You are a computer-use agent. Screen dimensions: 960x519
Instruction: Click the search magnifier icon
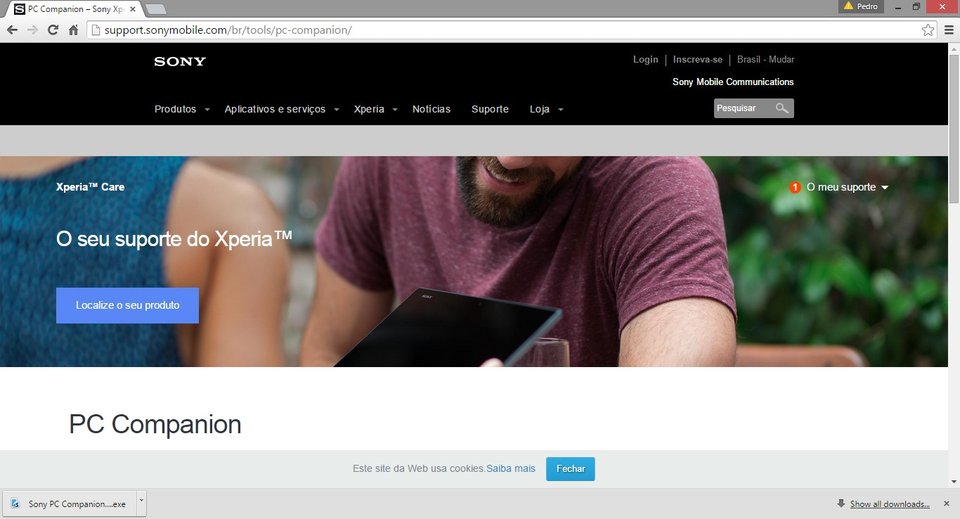click(x=782, y=108)
